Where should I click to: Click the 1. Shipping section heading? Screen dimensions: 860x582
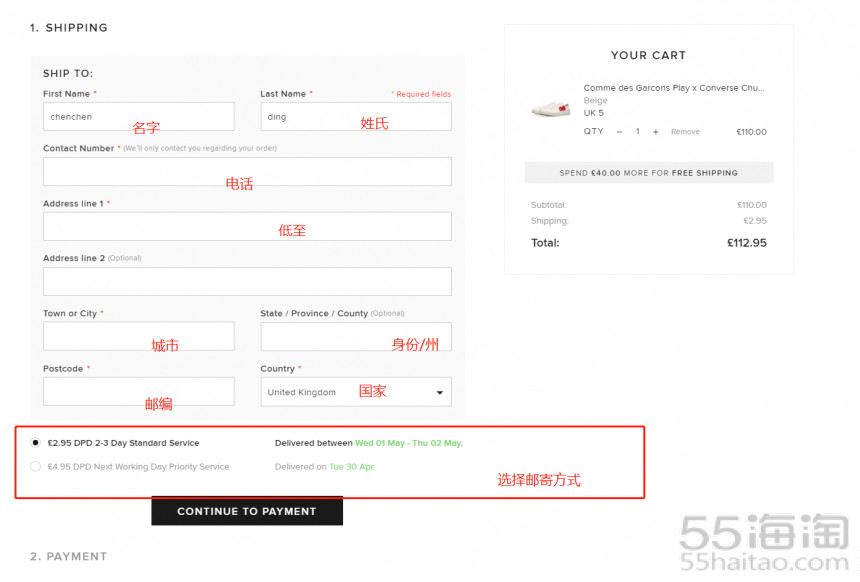click(68, 28)
